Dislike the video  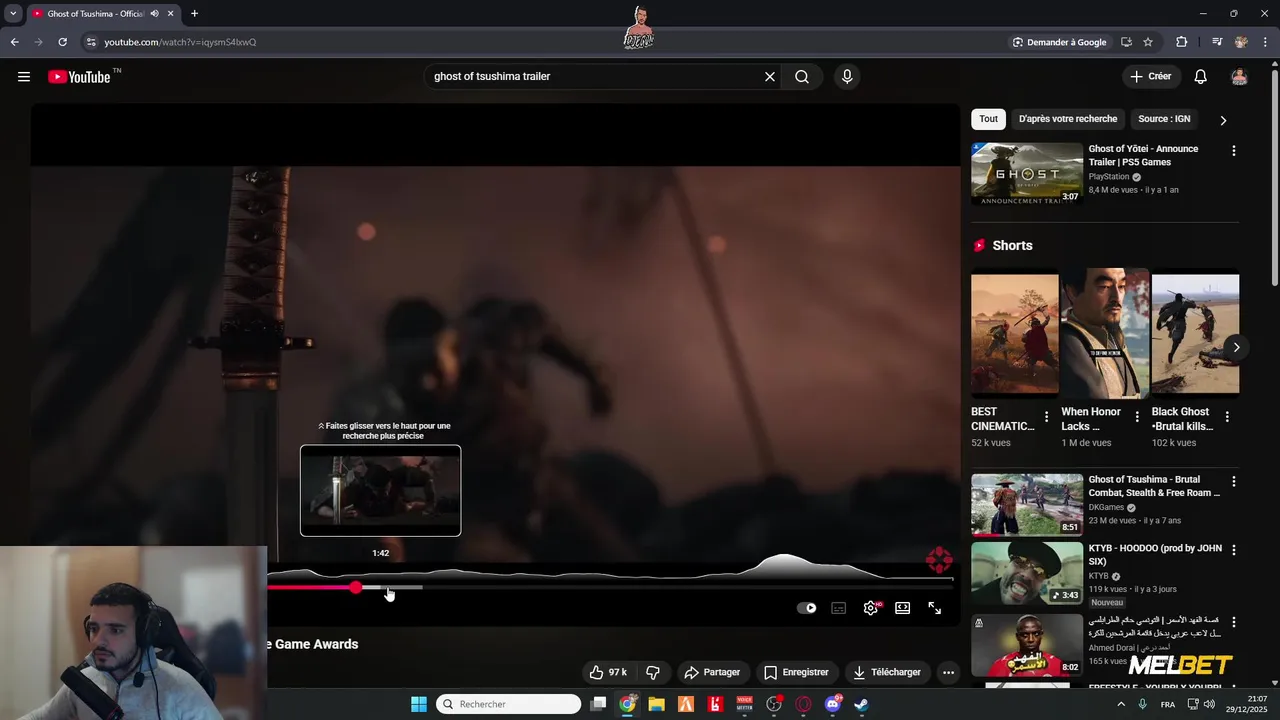(653, 672)
